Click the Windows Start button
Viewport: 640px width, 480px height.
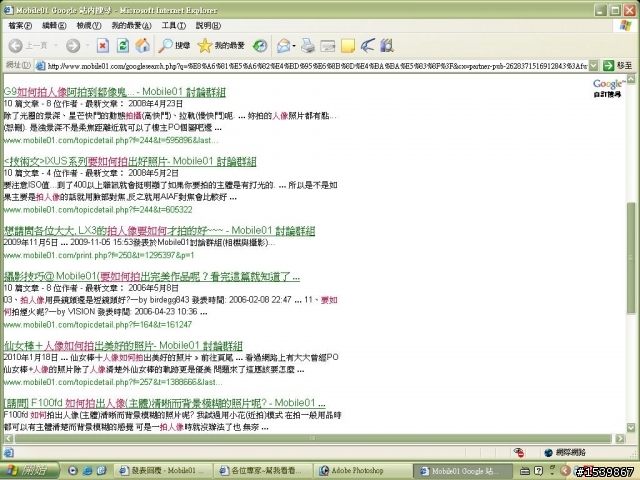(x=29, y=471)
